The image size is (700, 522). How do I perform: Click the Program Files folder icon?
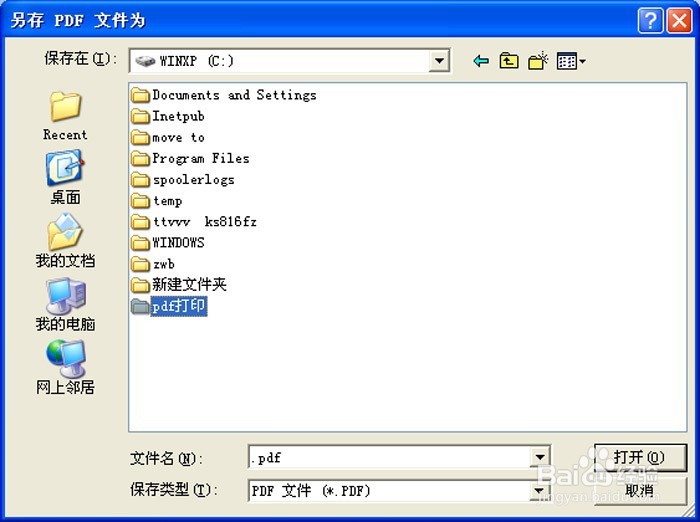click(x=140, y=159)
